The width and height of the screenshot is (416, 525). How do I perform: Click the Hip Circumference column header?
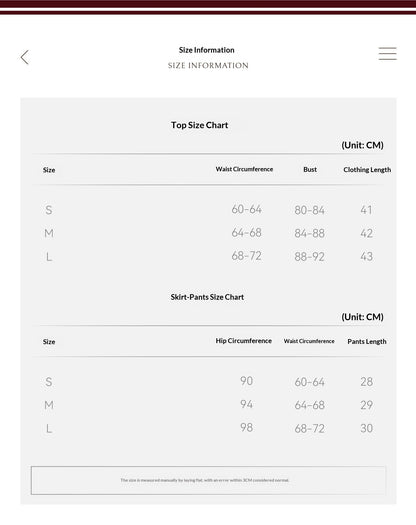[244, 341]
